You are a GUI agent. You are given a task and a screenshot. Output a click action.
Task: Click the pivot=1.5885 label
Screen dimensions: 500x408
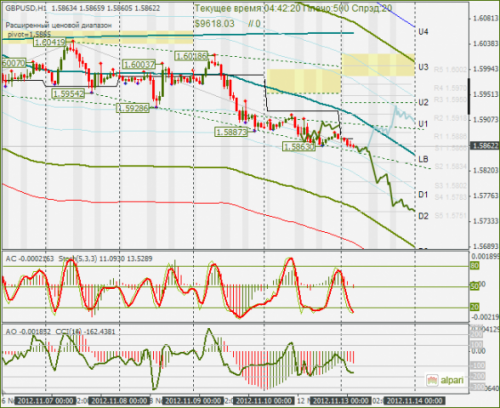29,34
